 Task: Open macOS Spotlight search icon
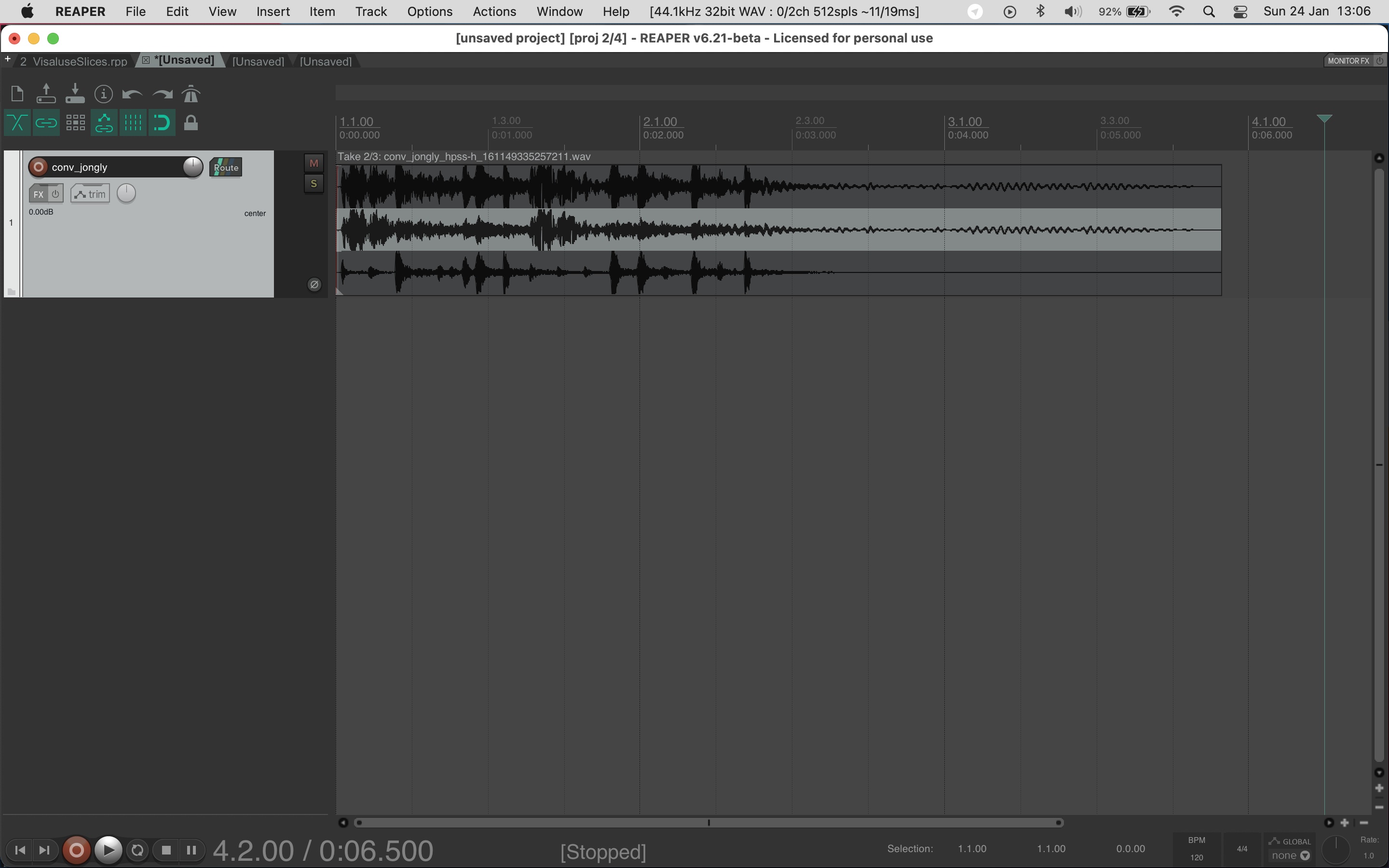coord(1209,12)
